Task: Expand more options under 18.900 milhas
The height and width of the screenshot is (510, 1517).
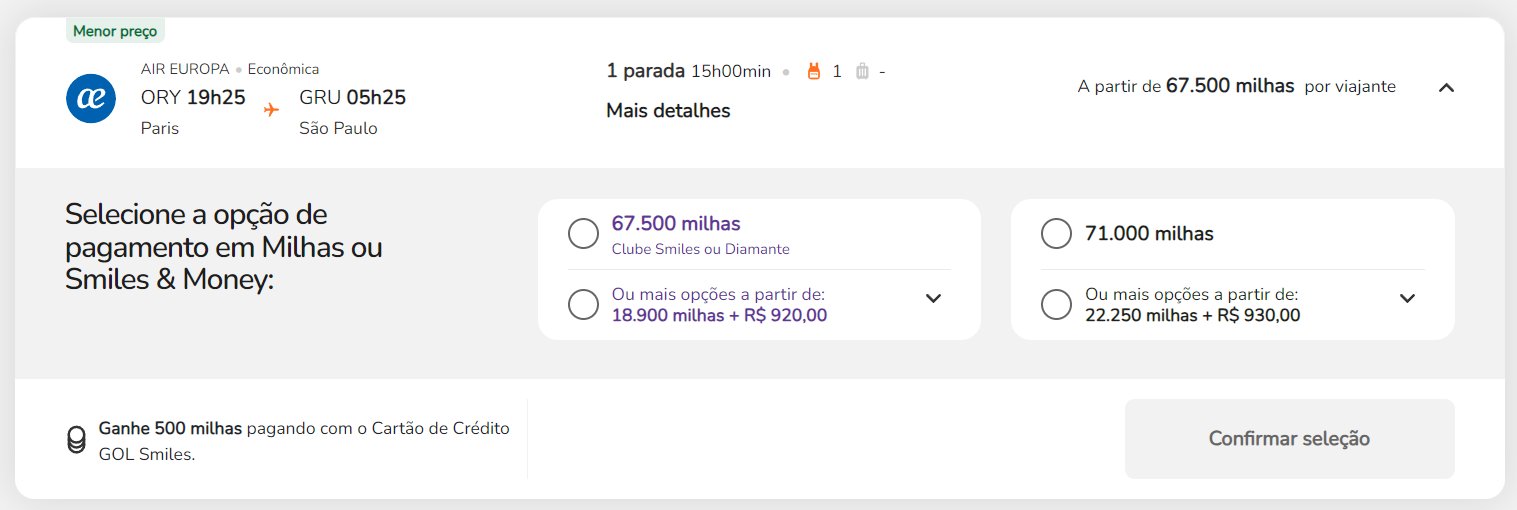Action: [933, 298]
